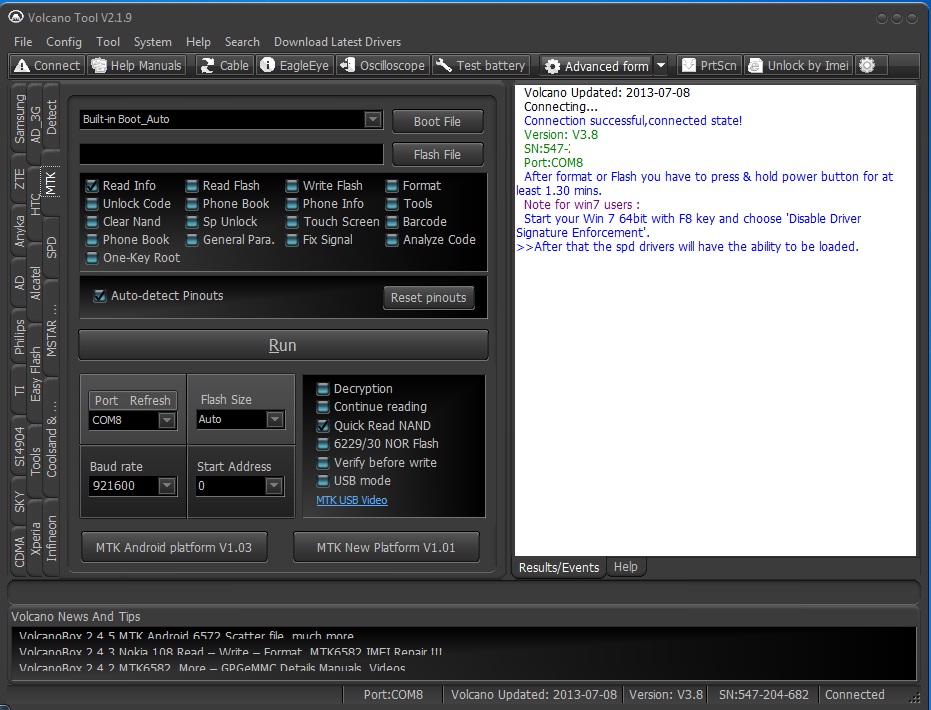Open Help Manuals from toolbar
The width and height of the screenshot is (931, 710).
[x=136, y=65]
